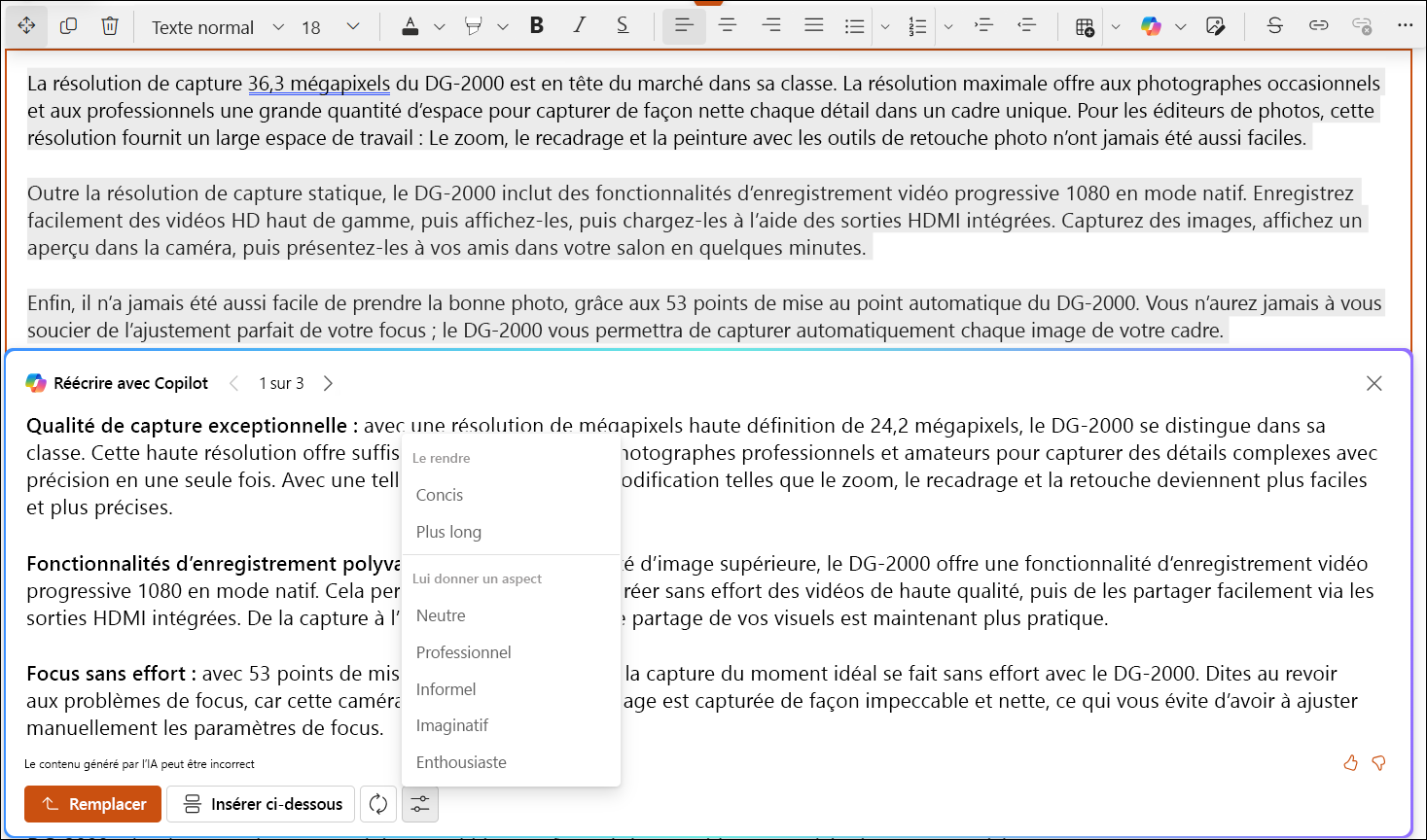Click the insert link icon
Image resolution: width=1427 pixels, height=840 pixels.
[x=1319, y=26]
